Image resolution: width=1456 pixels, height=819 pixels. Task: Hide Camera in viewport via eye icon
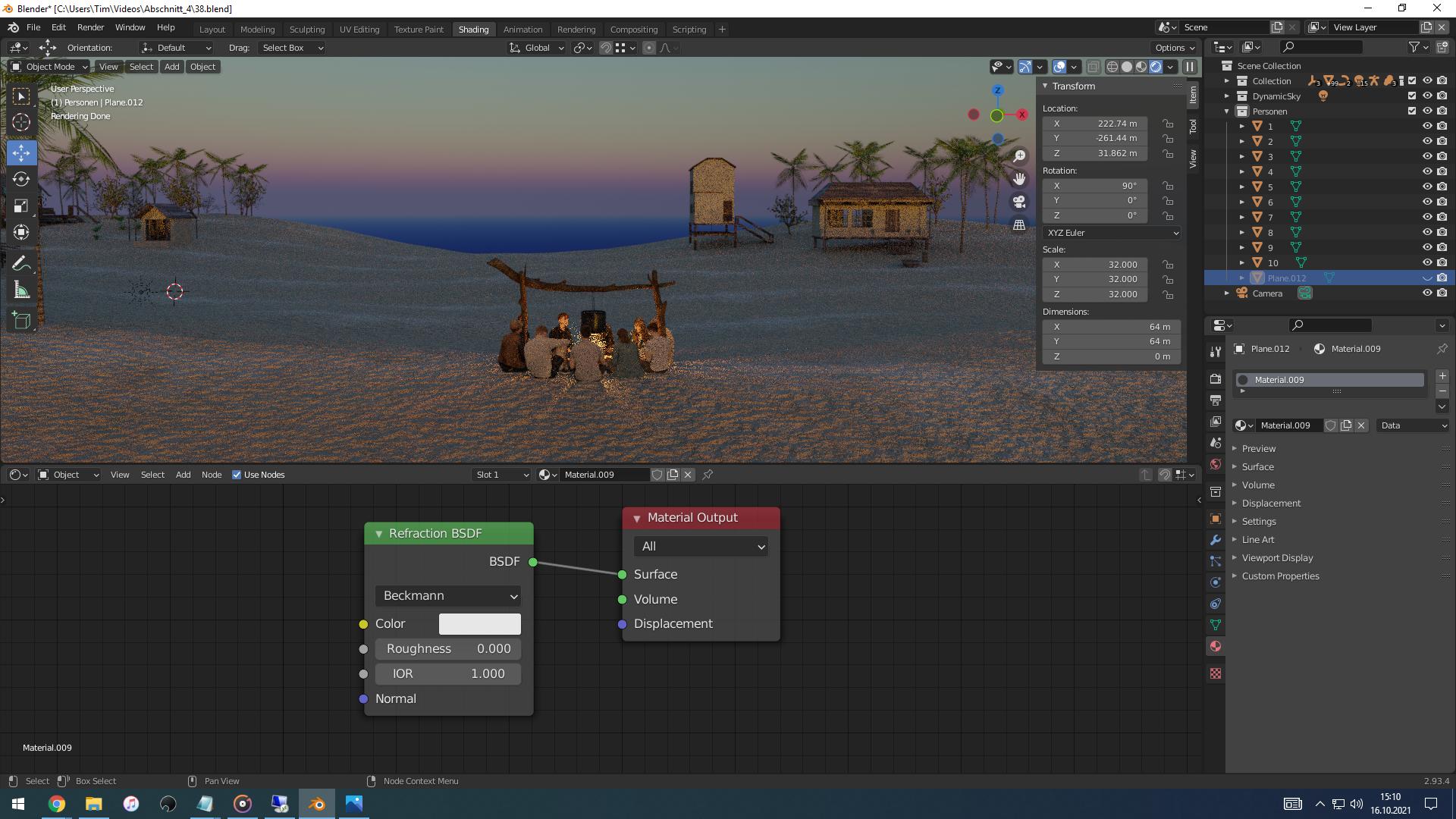(x=1426, y=293)
